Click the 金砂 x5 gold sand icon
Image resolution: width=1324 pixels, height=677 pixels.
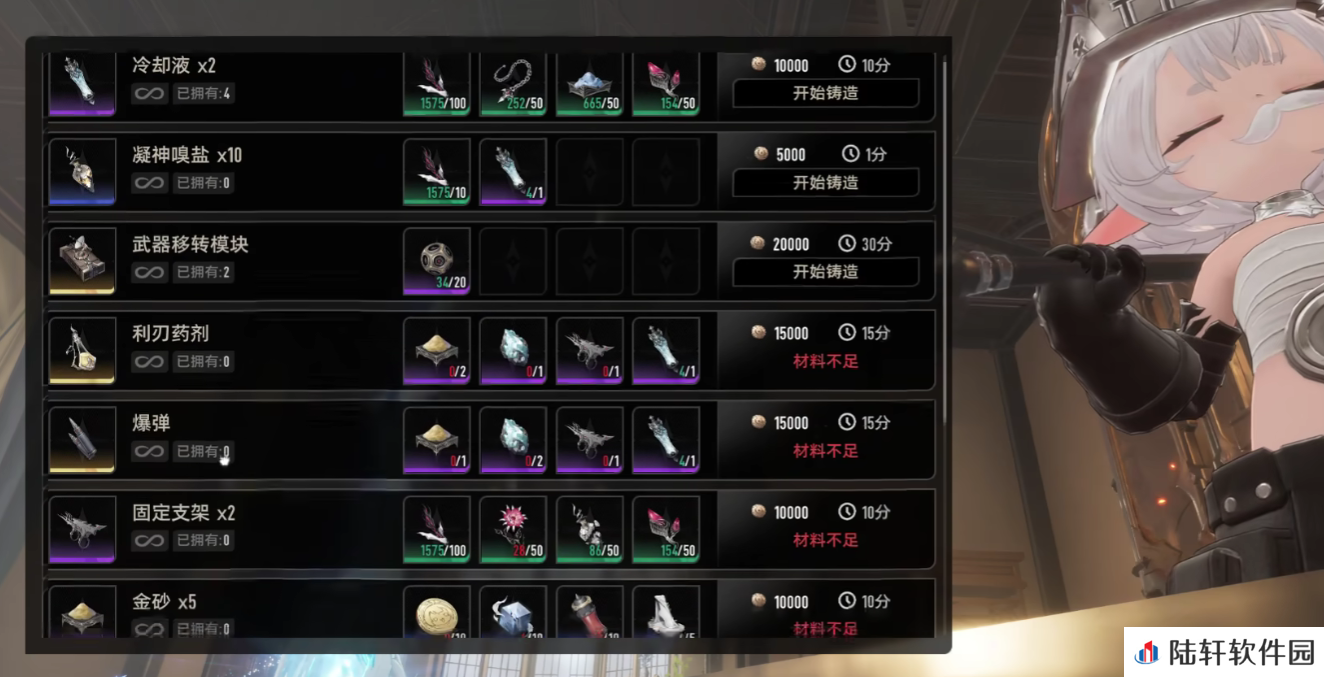[x=83, y=612]
